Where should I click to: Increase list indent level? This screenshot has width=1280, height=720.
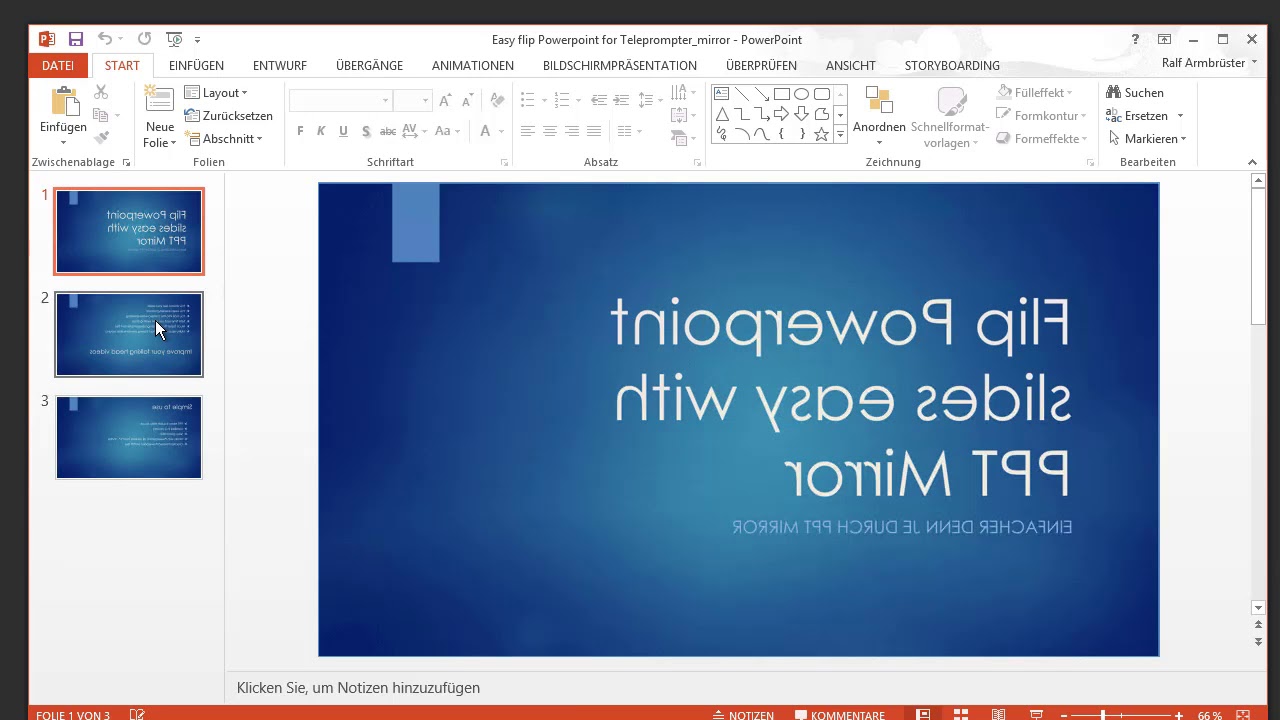(x=621, y=100)
